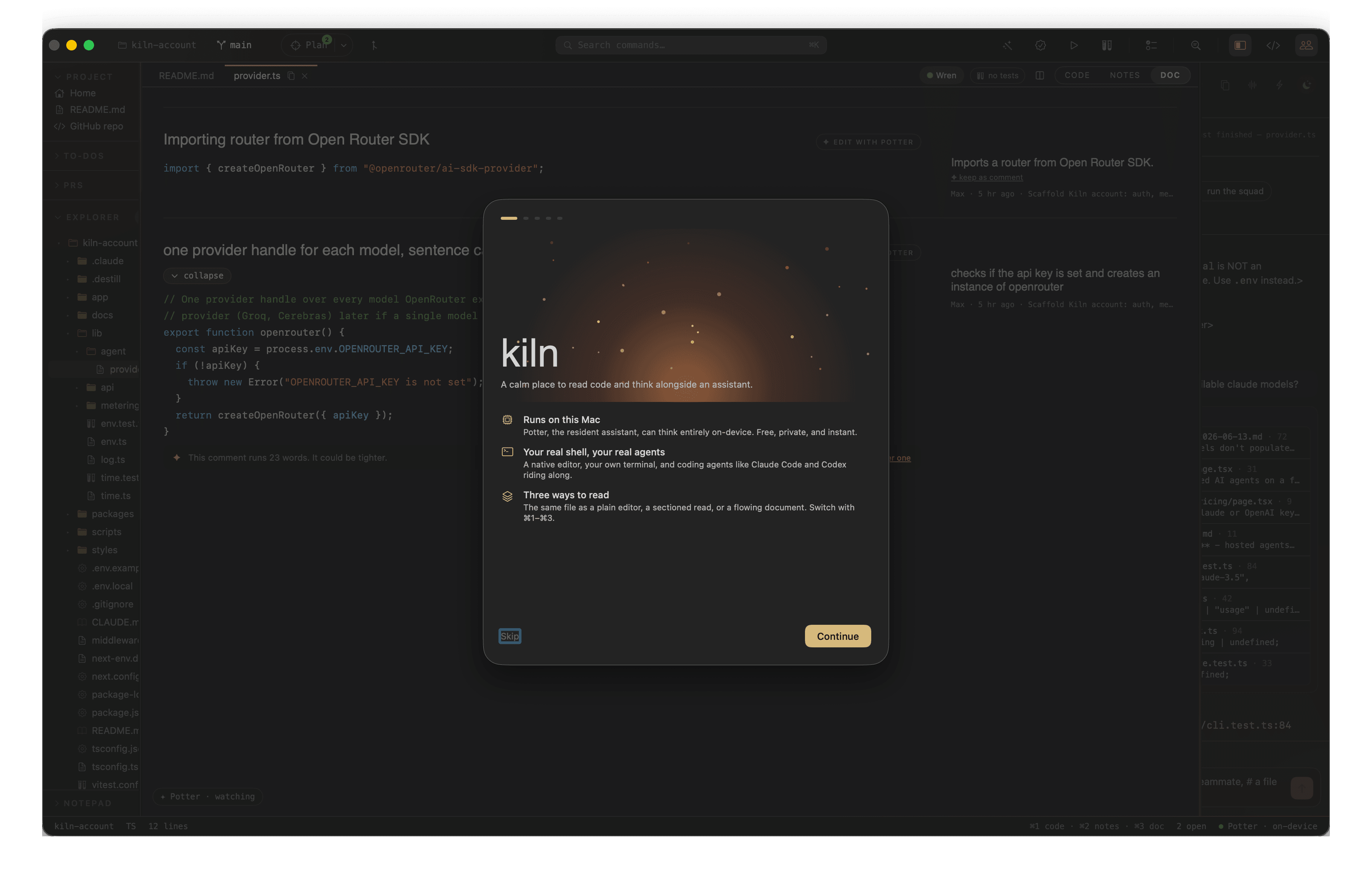Click the run play triangle icon

pos(1074,45)
